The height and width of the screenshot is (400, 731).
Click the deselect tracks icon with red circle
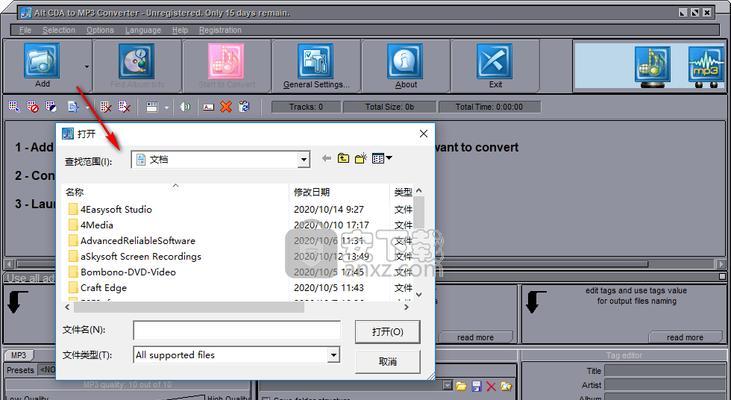pyautogui.click(x=32, y=107)
